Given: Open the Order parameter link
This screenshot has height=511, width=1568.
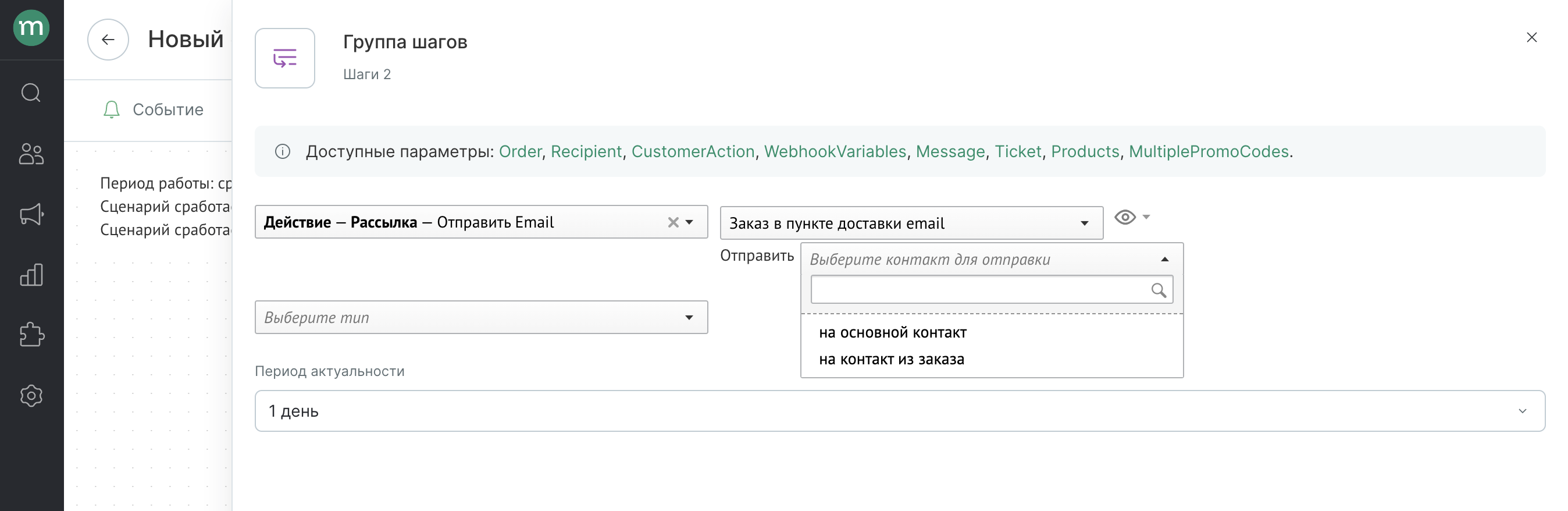Looking at the screenshot, I should [520, 152].
